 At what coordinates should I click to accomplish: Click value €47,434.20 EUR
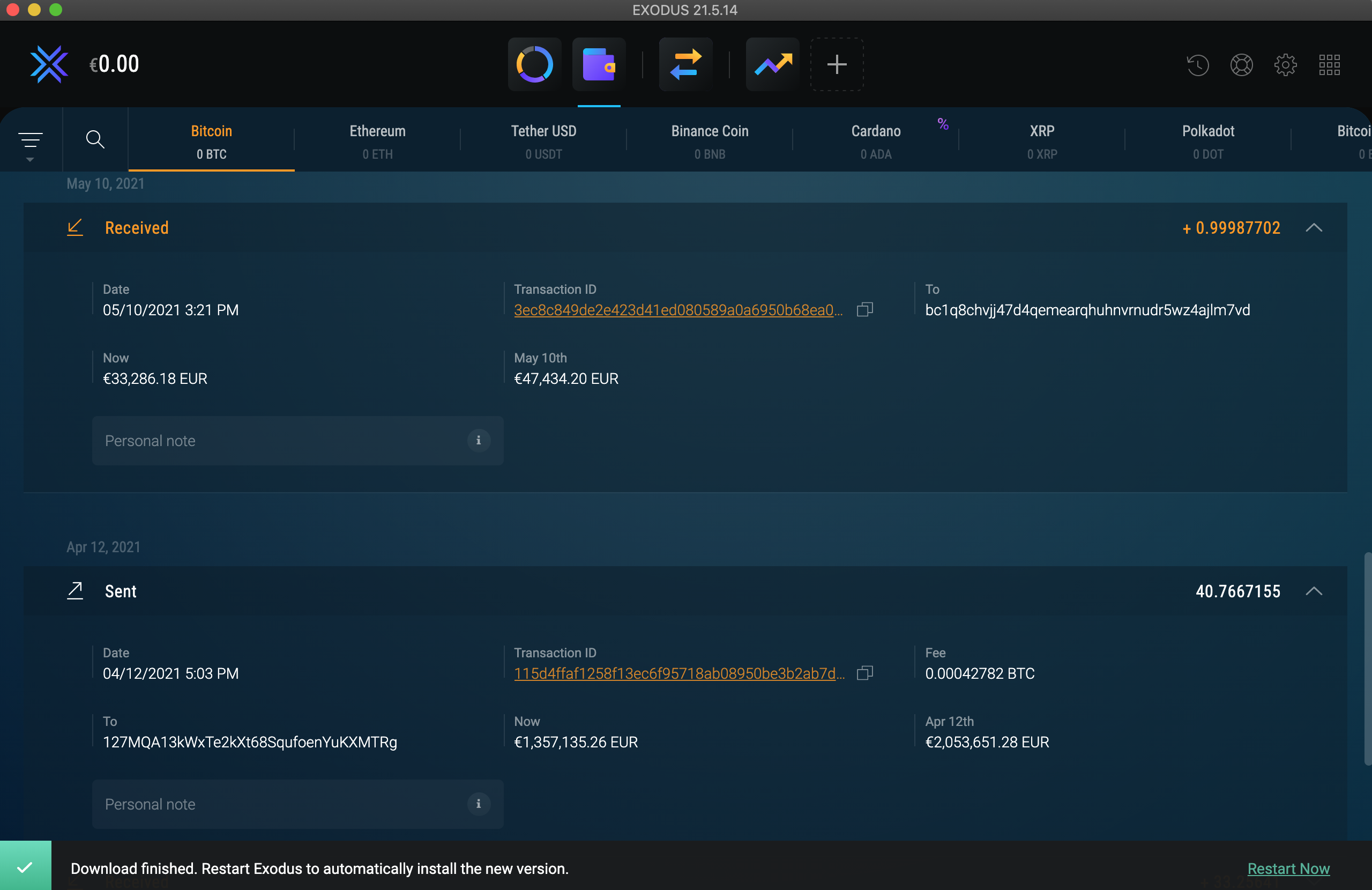coord(566,379)
